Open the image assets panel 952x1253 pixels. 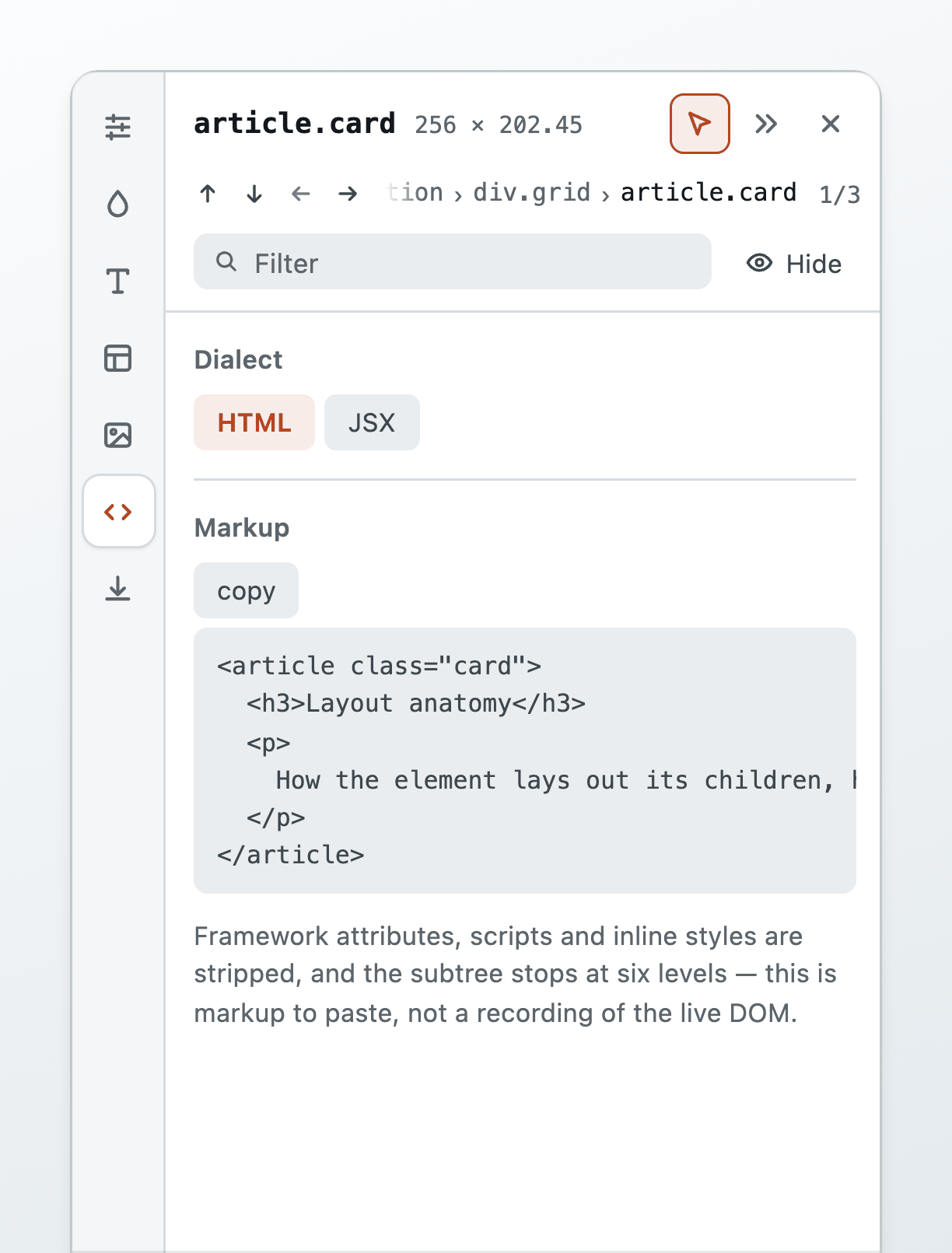tap(118, 435)
